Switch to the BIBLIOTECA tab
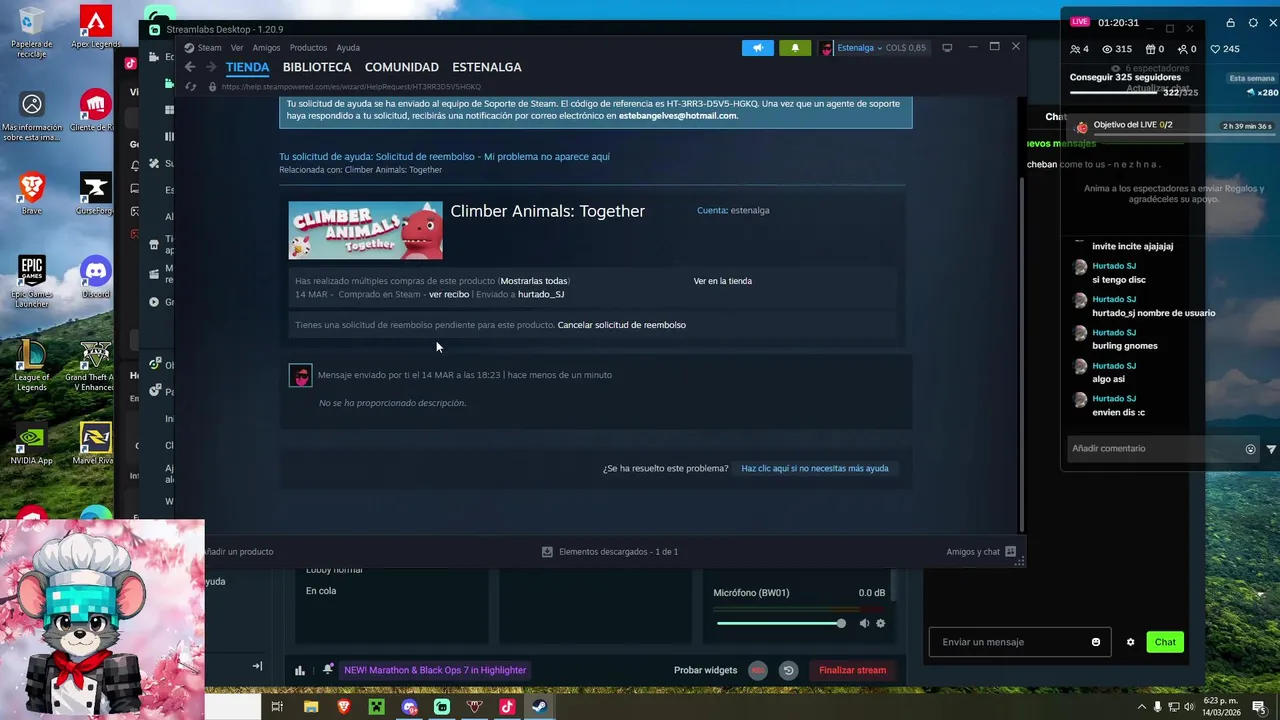This screenshot has height=720, width=1280. click(317, 67)
